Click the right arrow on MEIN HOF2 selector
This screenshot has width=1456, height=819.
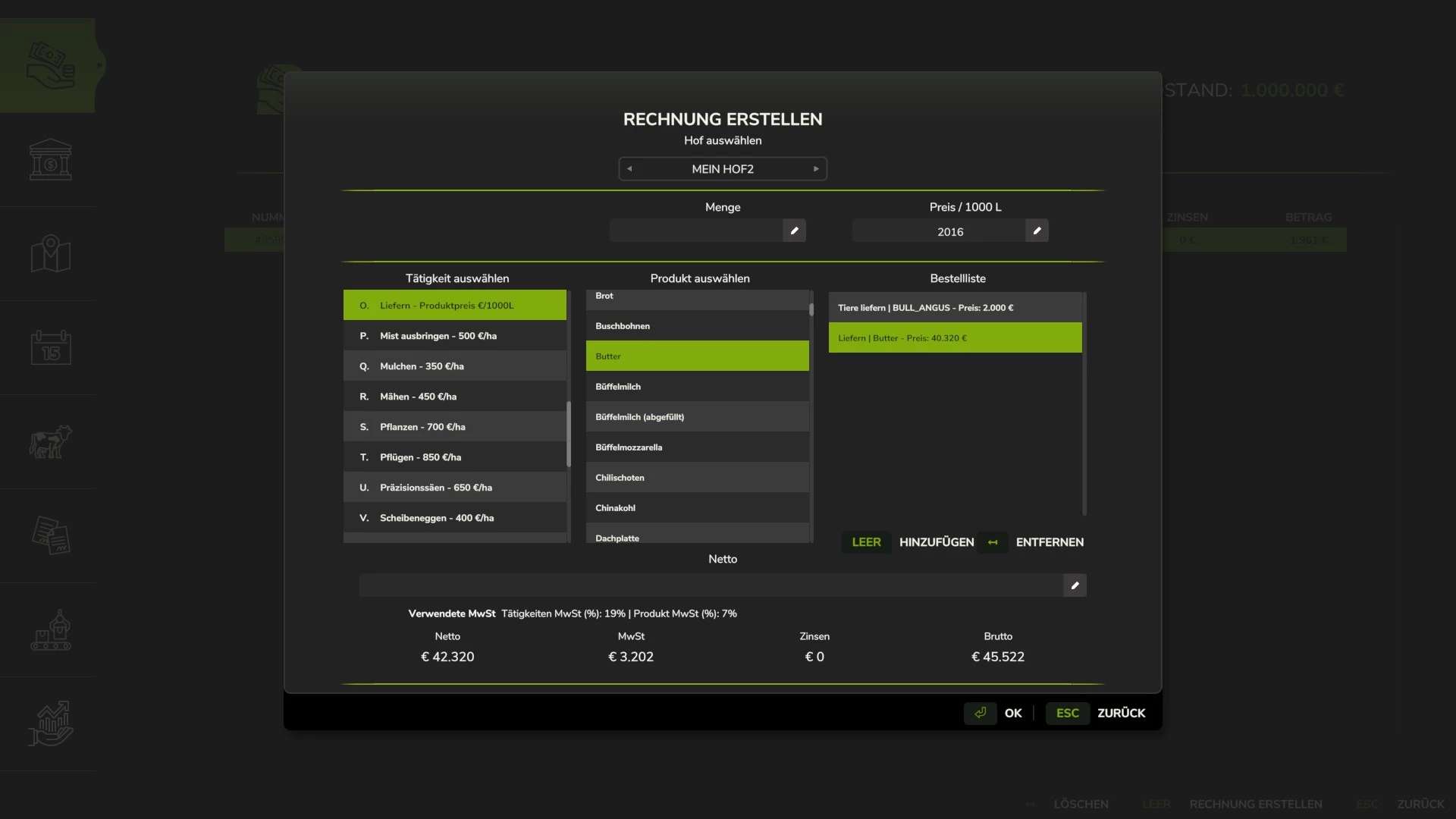(x=817, y=168)
